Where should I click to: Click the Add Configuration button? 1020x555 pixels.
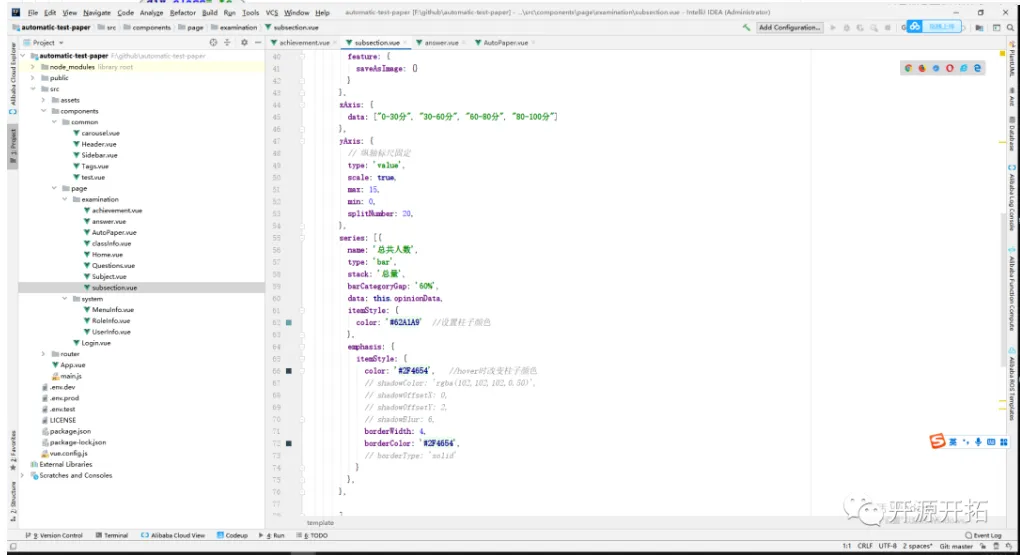click(x=789, y=28)
